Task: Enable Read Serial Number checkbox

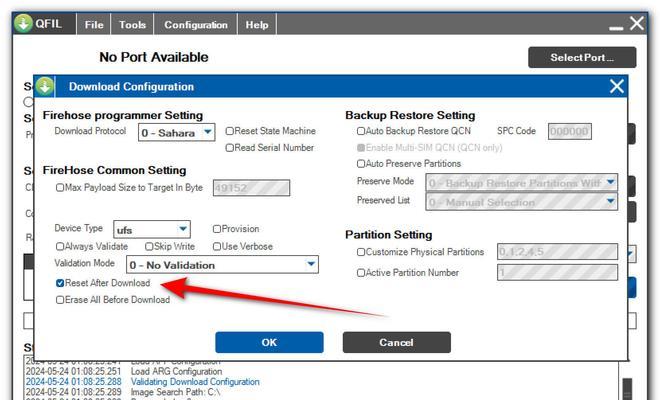Action: (x=230, y=148)
